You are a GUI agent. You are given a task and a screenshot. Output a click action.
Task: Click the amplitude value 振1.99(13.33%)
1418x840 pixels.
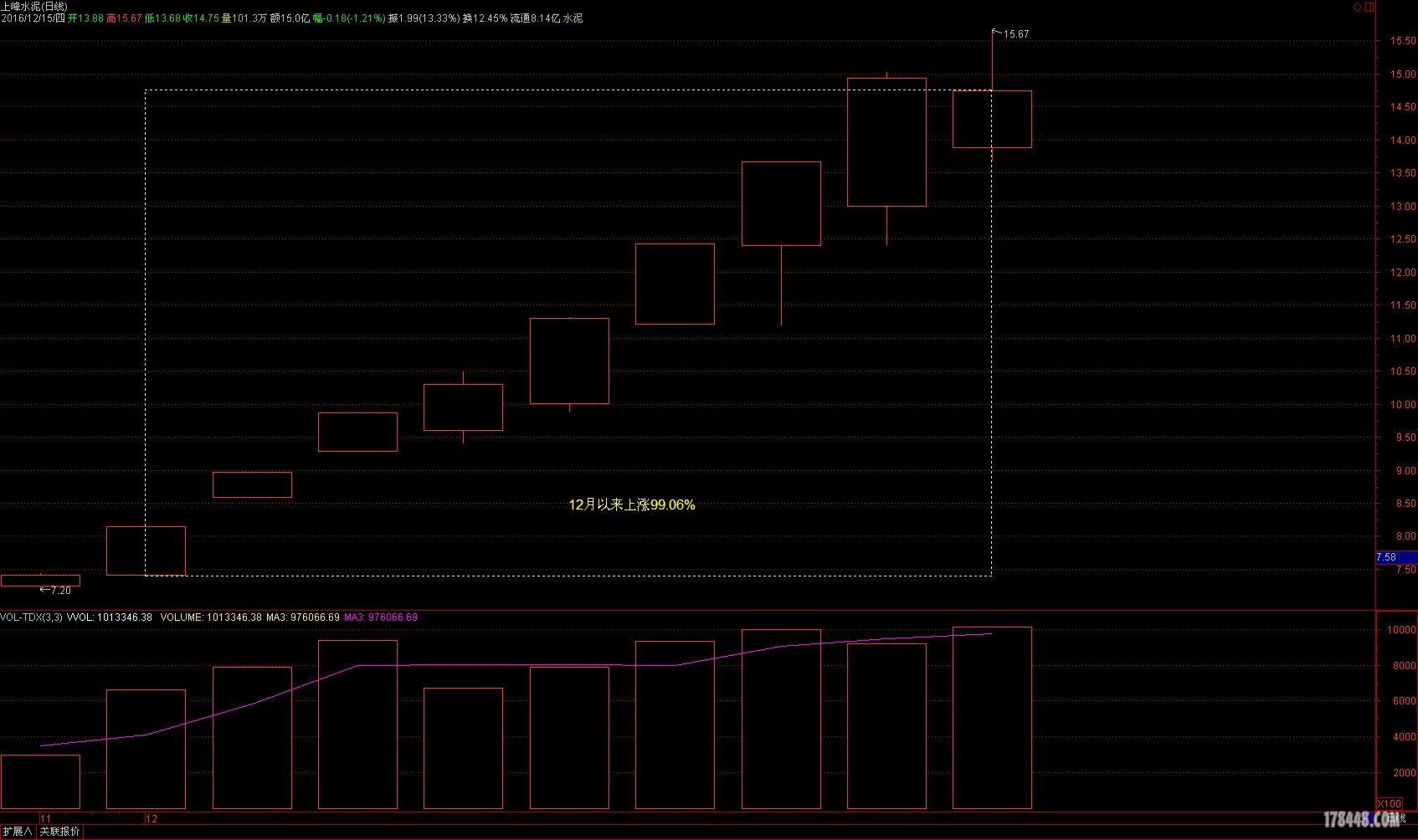tap(424, 18)
